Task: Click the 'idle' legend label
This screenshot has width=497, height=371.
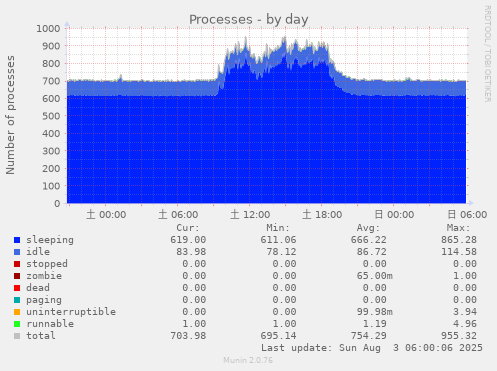Action: coord(38,252)
